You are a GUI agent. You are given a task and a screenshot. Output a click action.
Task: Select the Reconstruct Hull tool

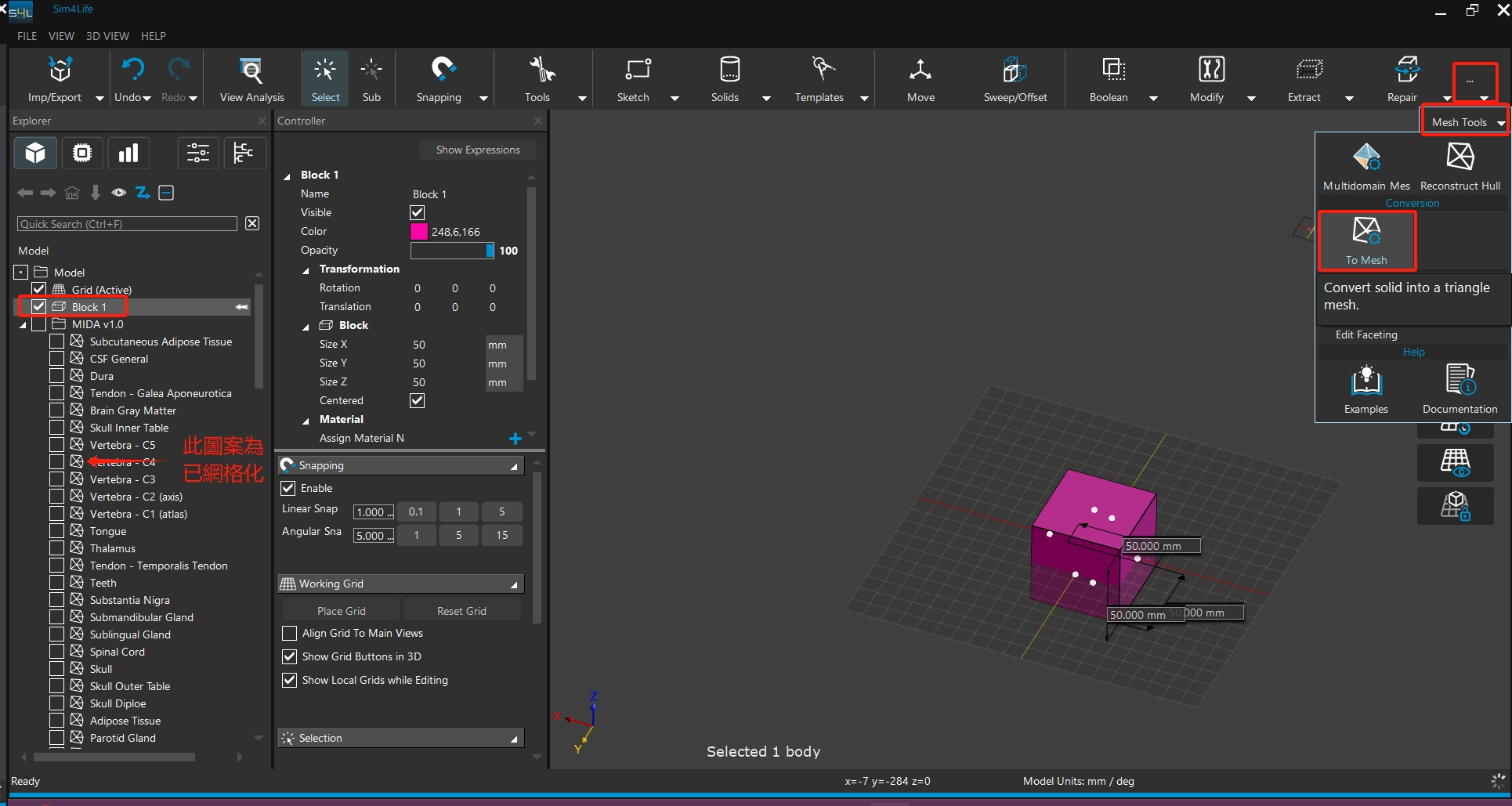1460,158
